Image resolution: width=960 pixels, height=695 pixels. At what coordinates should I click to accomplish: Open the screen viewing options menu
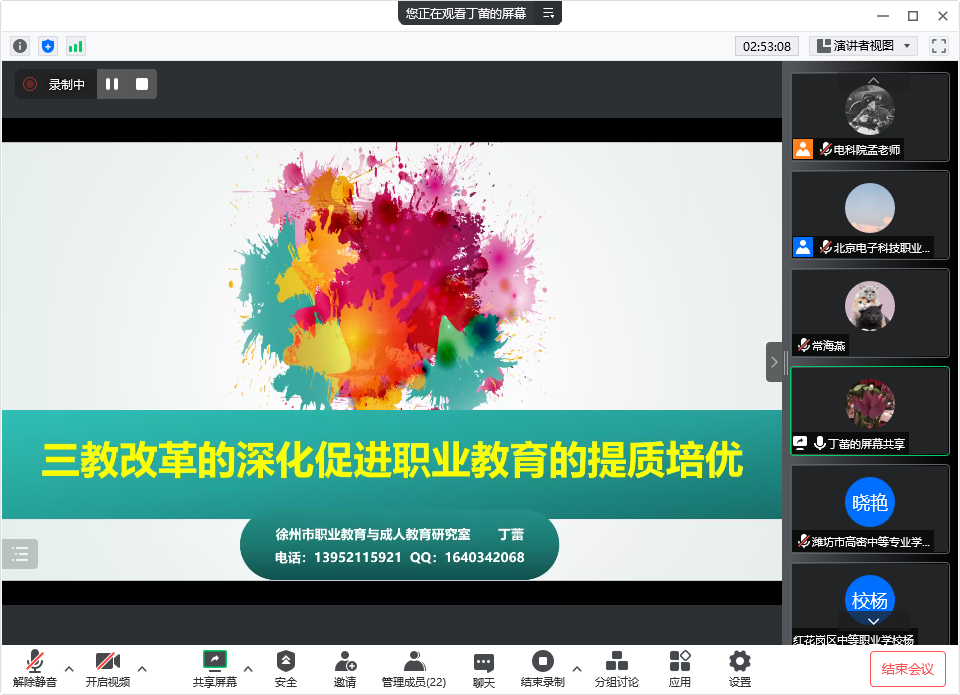[548, 13]
